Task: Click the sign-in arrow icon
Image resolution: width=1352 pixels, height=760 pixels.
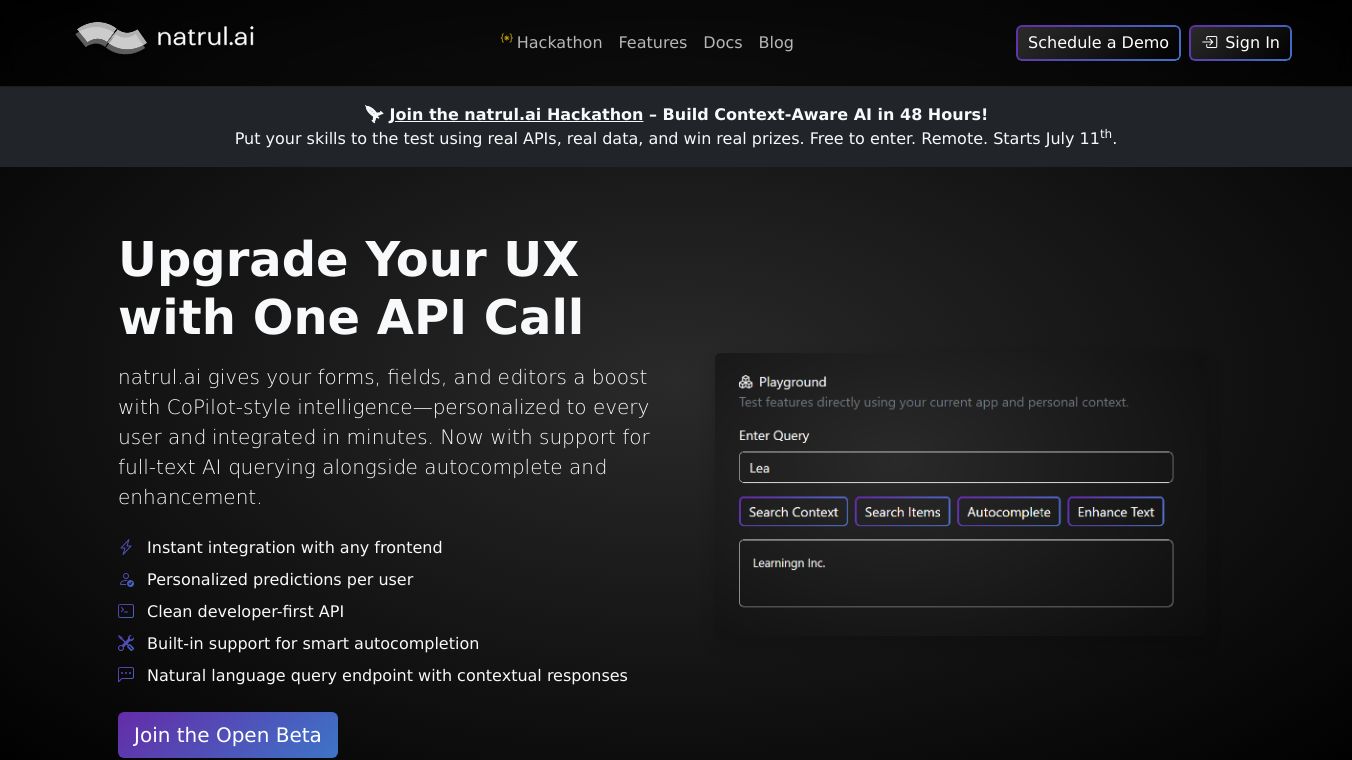Action: [x=1210, y=43]
